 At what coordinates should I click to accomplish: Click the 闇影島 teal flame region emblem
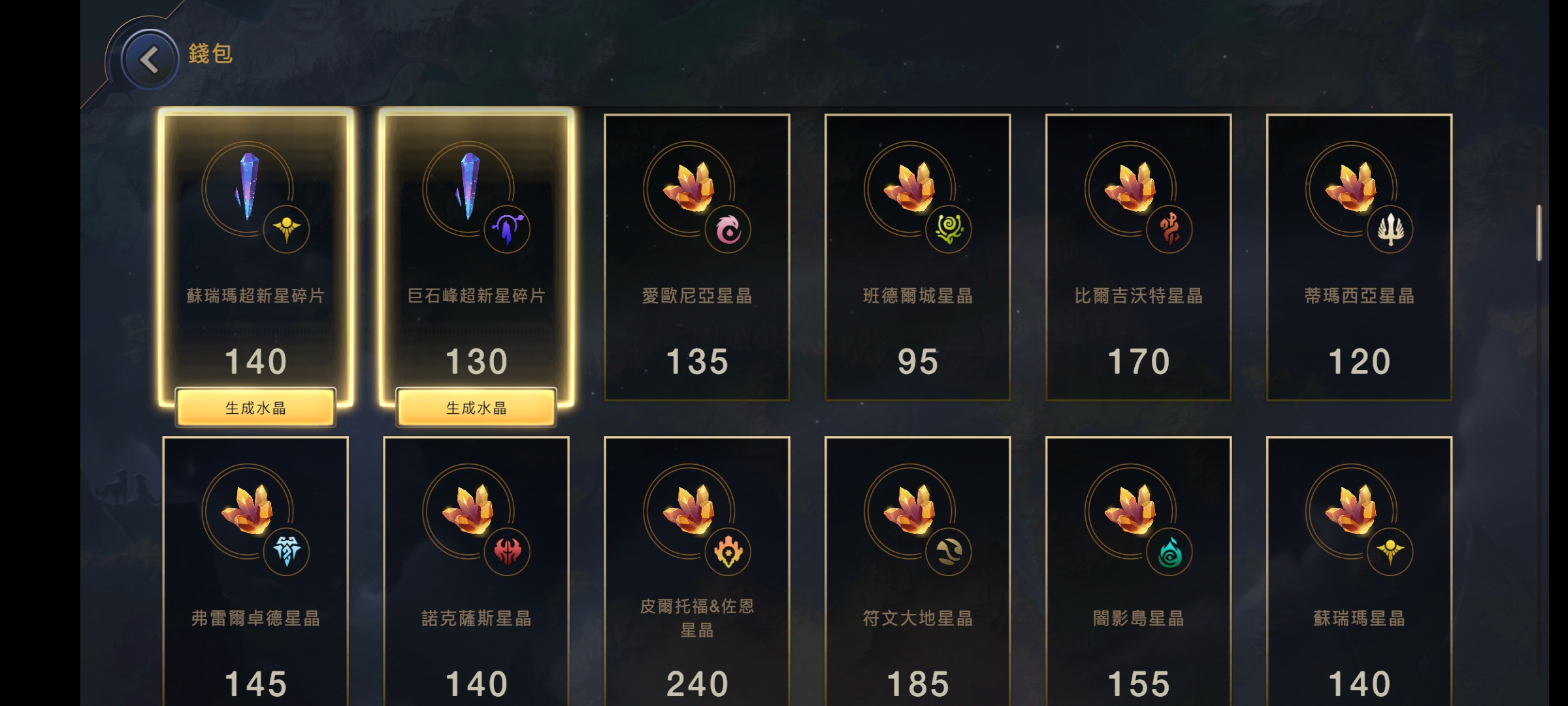point(1169,552)
